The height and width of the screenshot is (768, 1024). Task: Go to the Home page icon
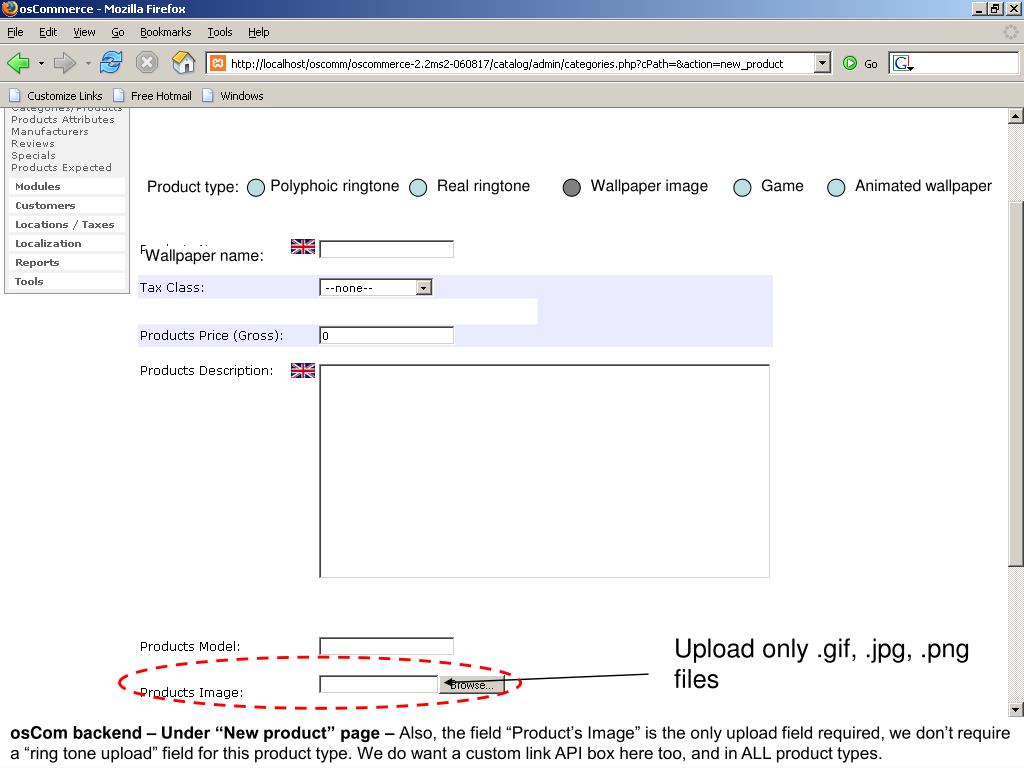click(184, 63)
